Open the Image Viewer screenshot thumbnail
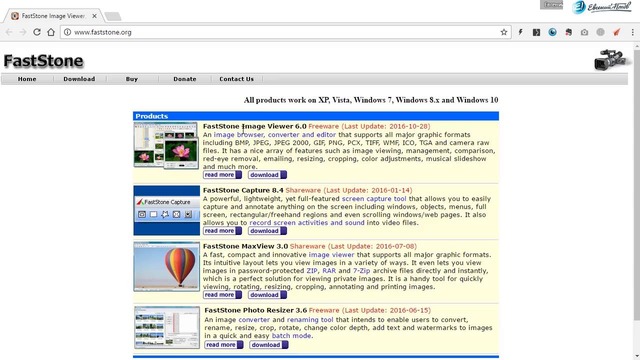Image resolution: width=640 pixels, height=360 pixels. pyautogui.click(x=166, y=145)
